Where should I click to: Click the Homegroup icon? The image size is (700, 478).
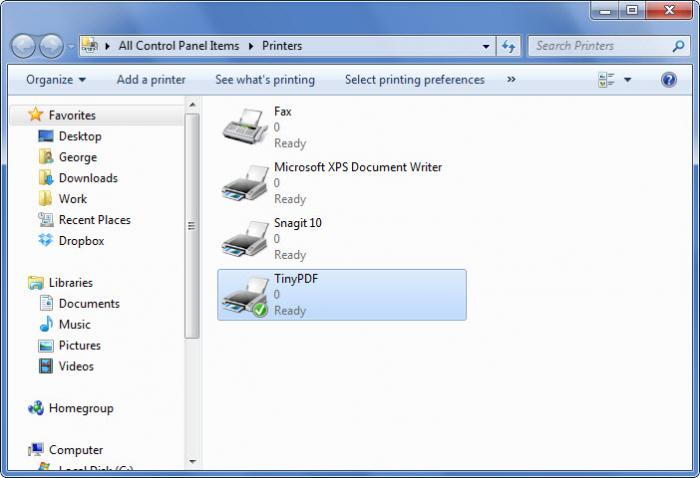pos(36,408)
